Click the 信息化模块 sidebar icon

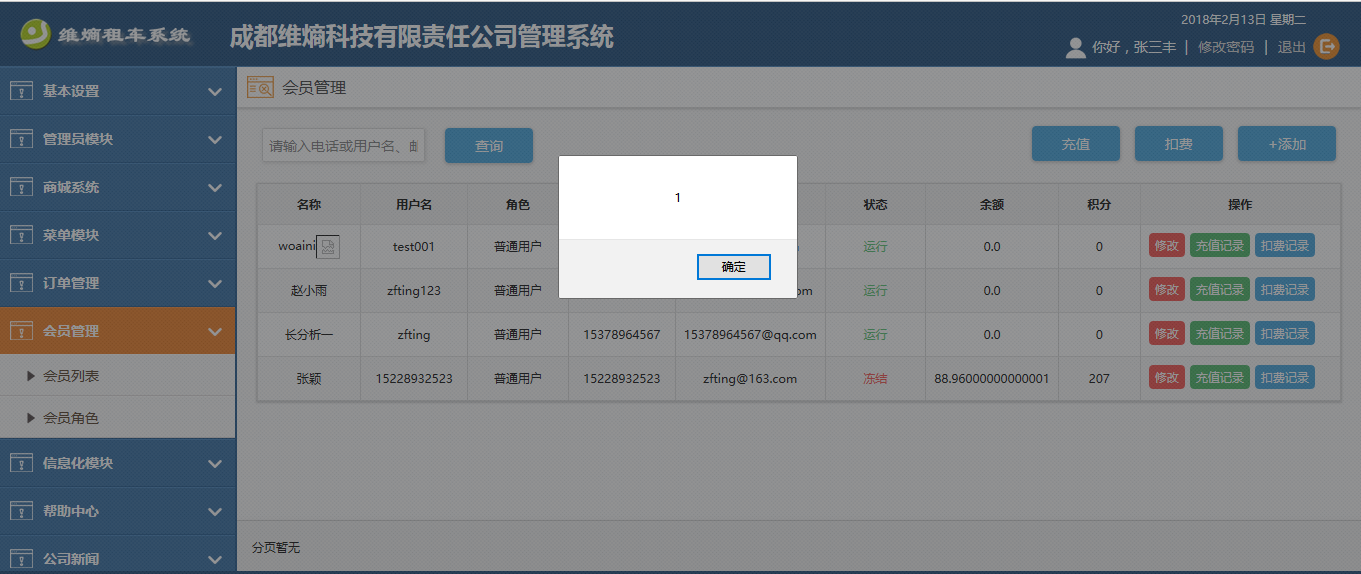(x=21, y=463)
